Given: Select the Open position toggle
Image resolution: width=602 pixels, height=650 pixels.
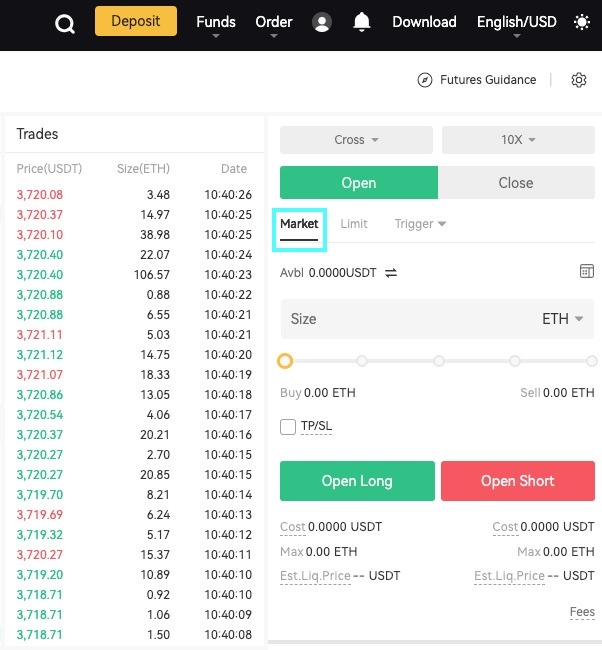Looking at the screenshot, I should 359,182.
